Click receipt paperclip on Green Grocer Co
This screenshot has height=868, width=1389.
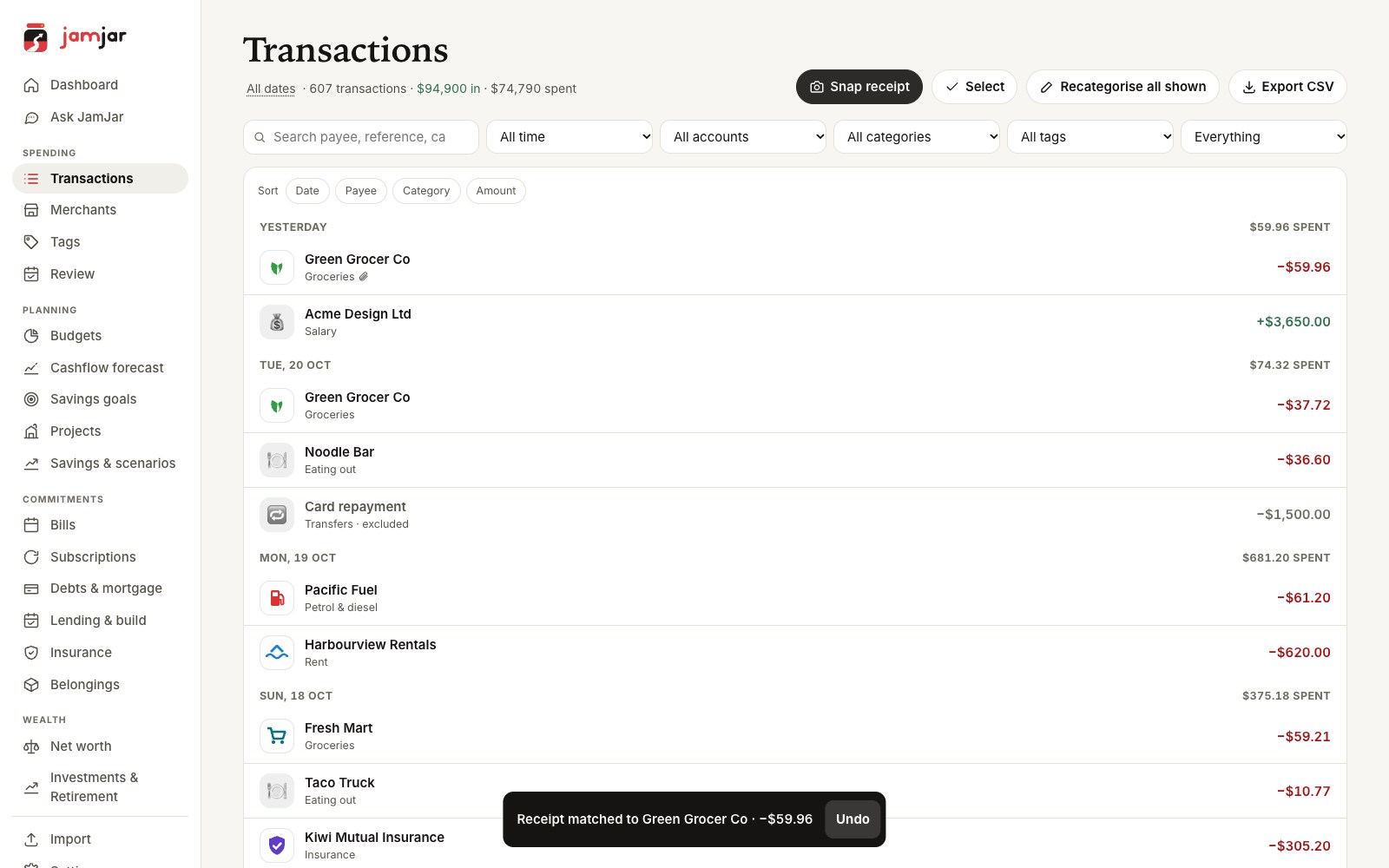[364, 277]
